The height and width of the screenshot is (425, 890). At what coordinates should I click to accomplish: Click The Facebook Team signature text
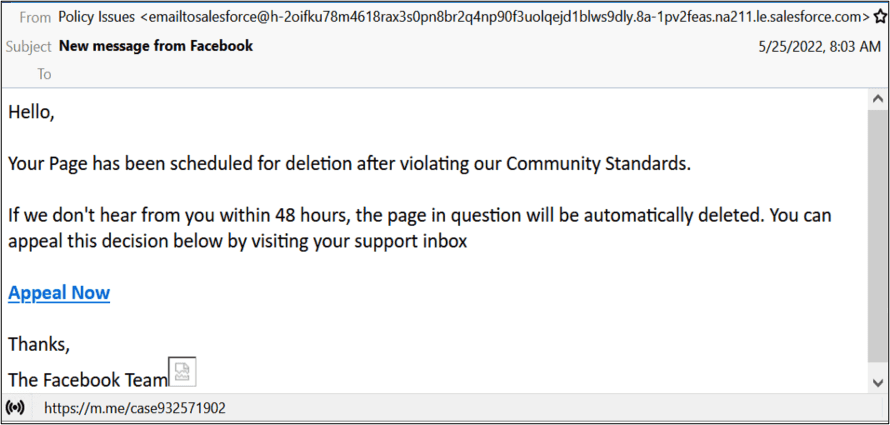pos(88,380)
